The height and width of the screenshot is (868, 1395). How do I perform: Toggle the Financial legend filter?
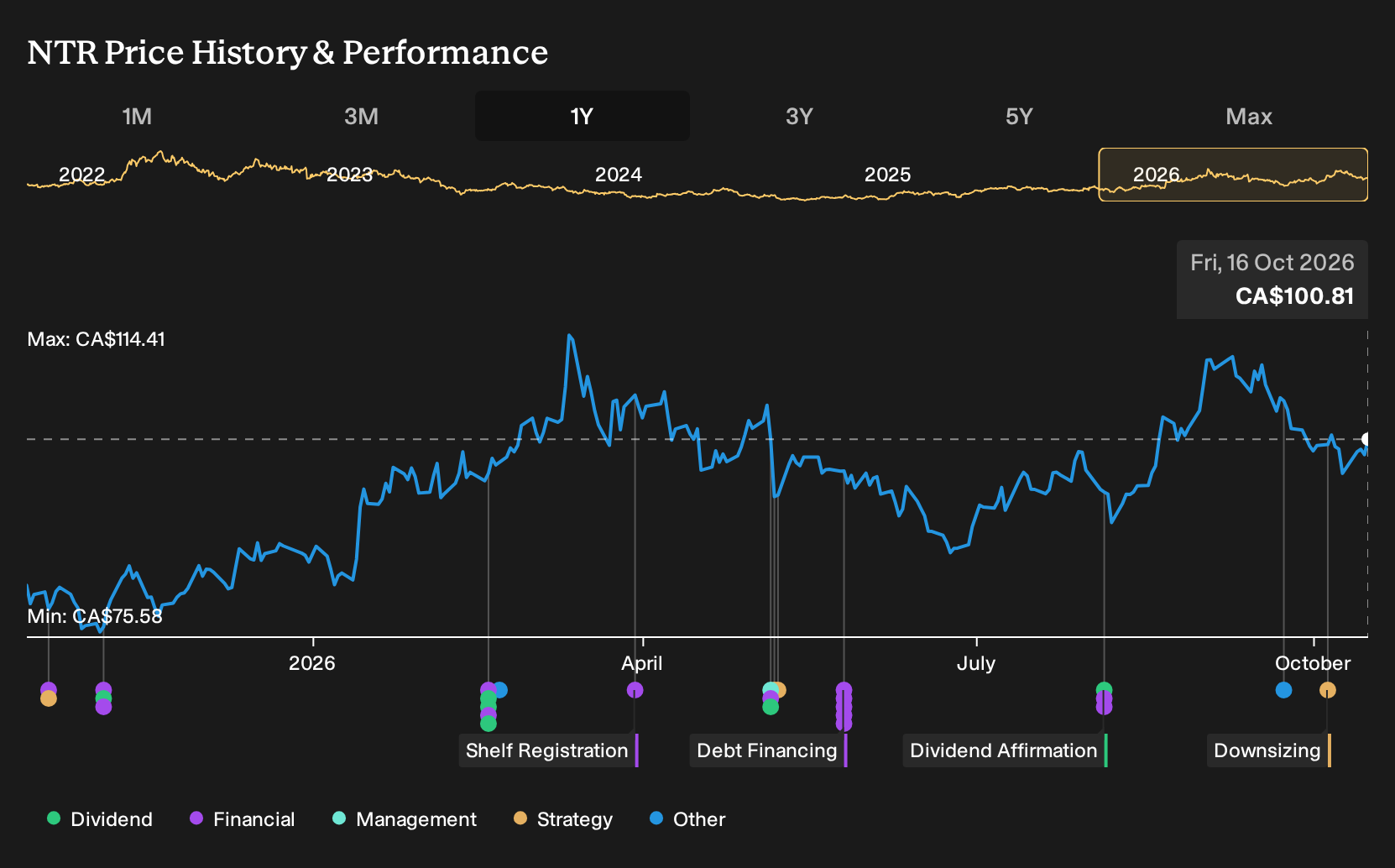pos(242,819)
